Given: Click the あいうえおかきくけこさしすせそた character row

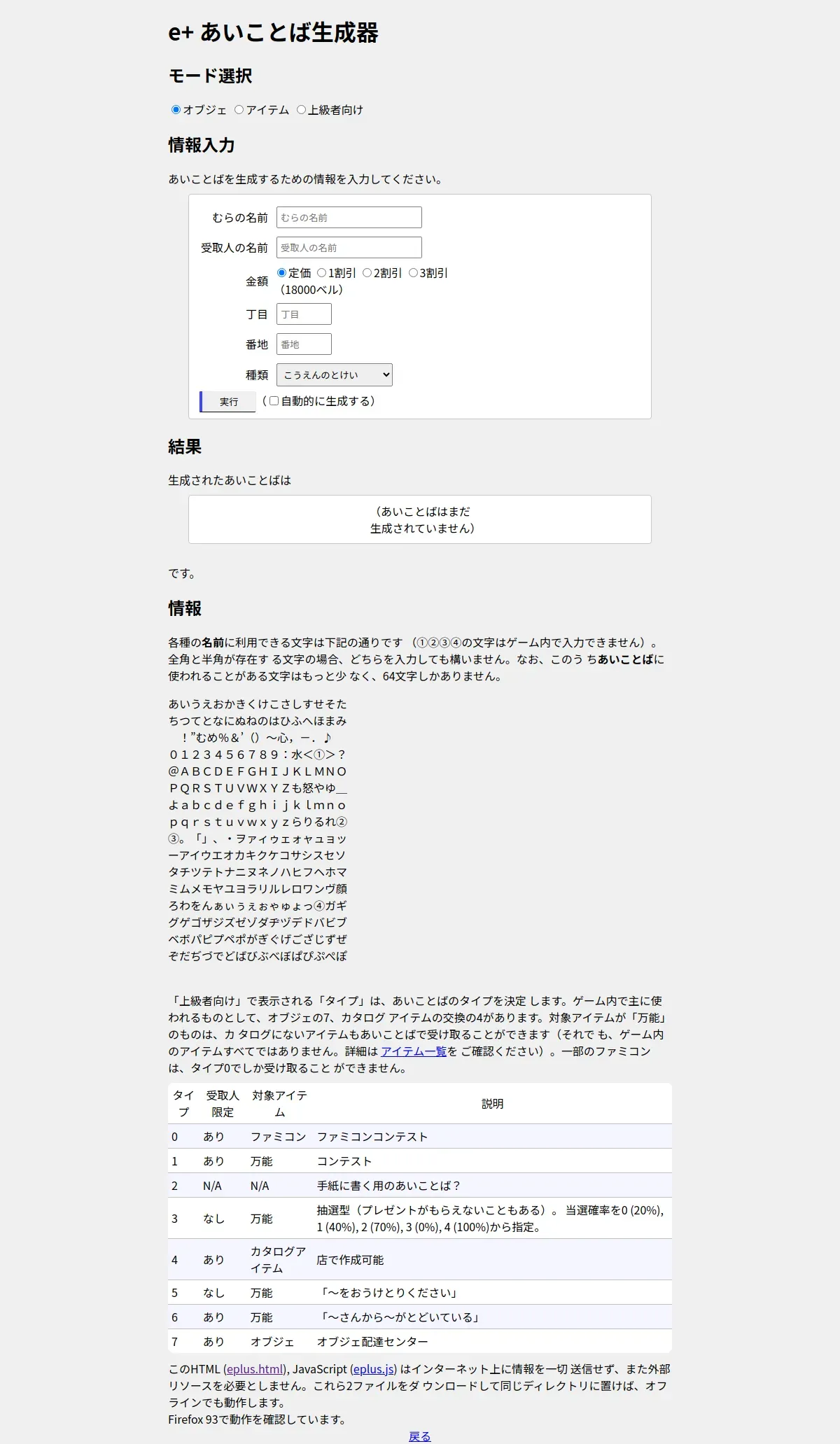Looking at the screenshot, I should coord(258,704).
